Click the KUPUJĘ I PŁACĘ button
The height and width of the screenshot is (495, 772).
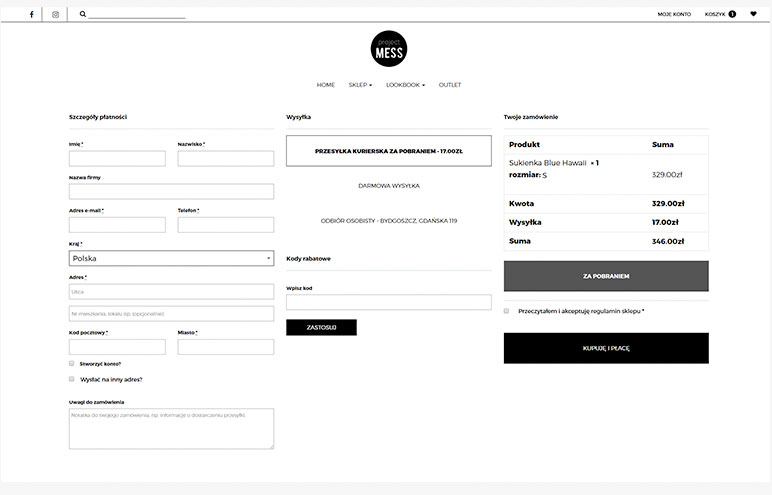606,348
